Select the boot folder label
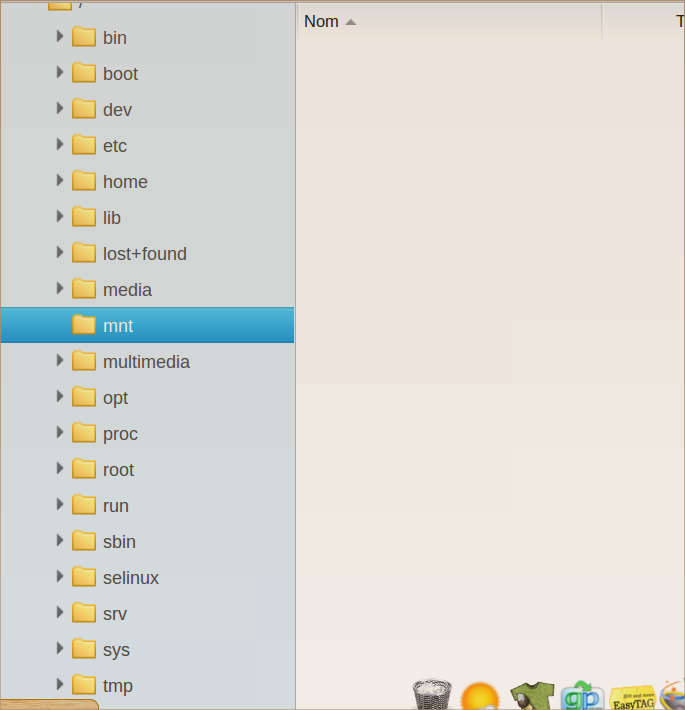The width and height of the screenshot is (685, 710). pos(120,74)
